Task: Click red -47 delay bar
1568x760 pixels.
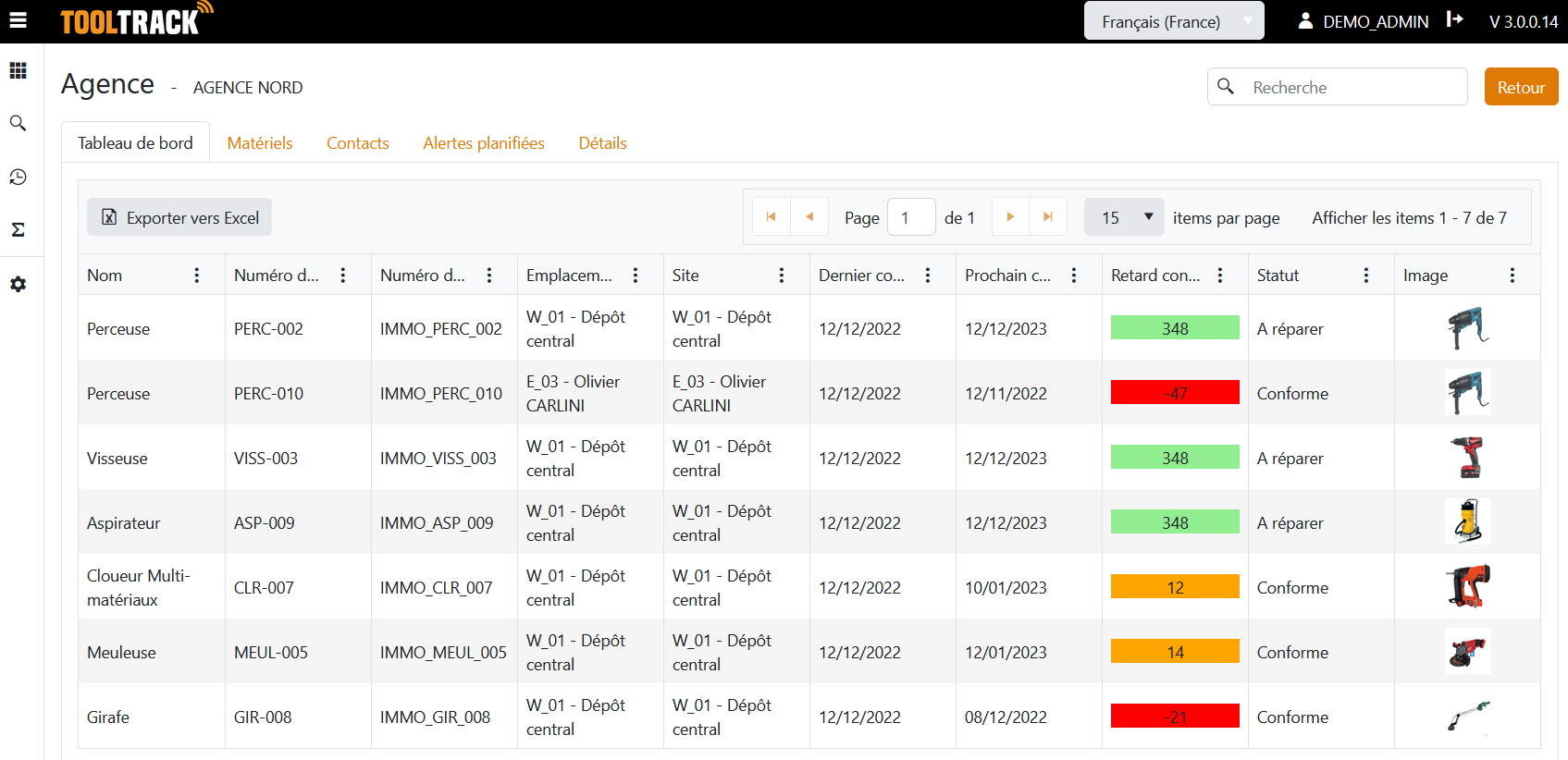Action: (x=1175, y=393)
